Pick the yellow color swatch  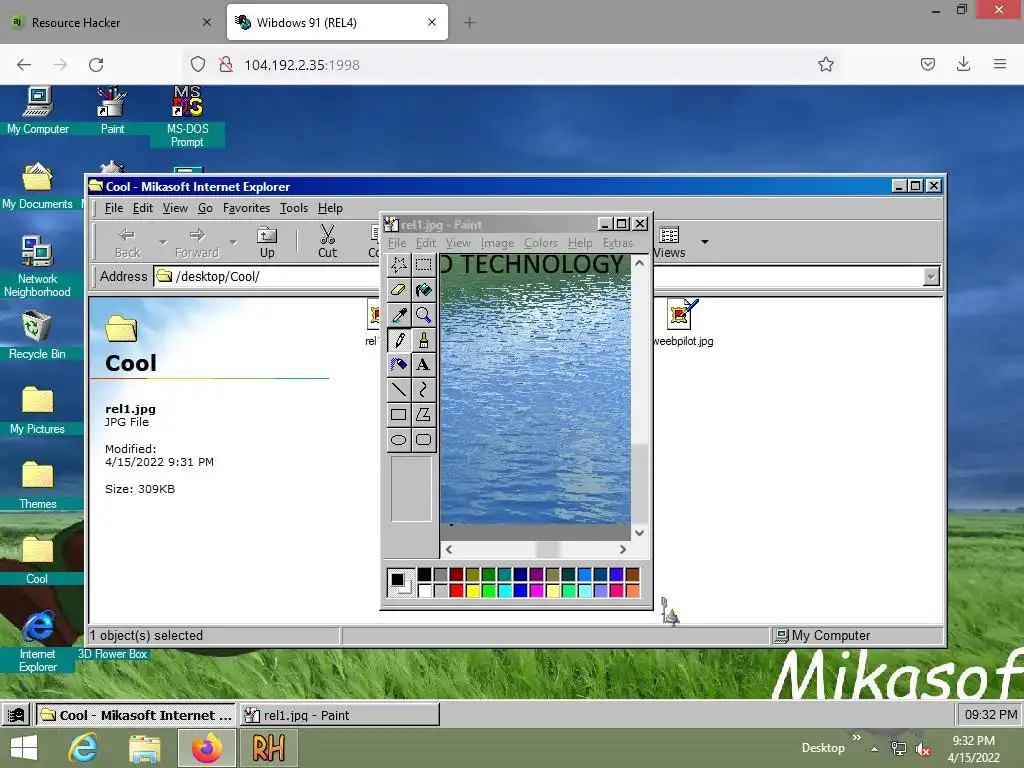click(x=473, y=590)
